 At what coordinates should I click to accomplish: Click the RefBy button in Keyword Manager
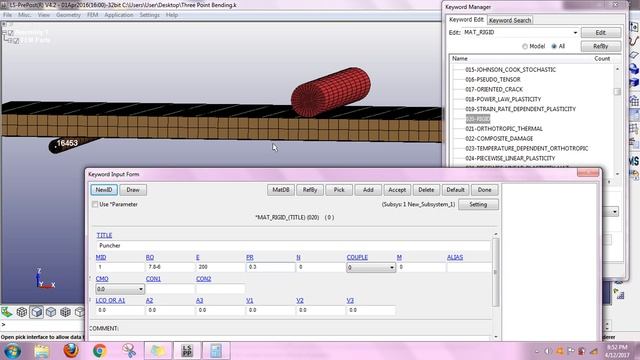click(x=600, y=46)
